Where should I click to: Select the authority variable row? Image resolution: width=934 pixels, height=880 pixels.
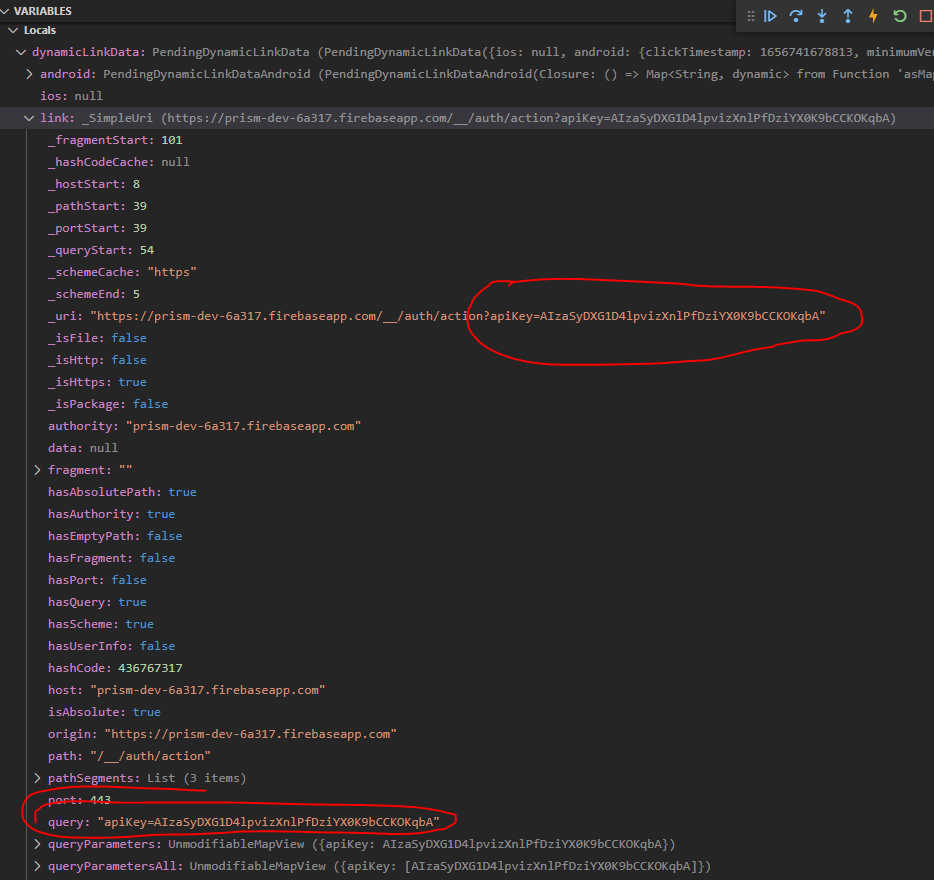click(467, 427)
